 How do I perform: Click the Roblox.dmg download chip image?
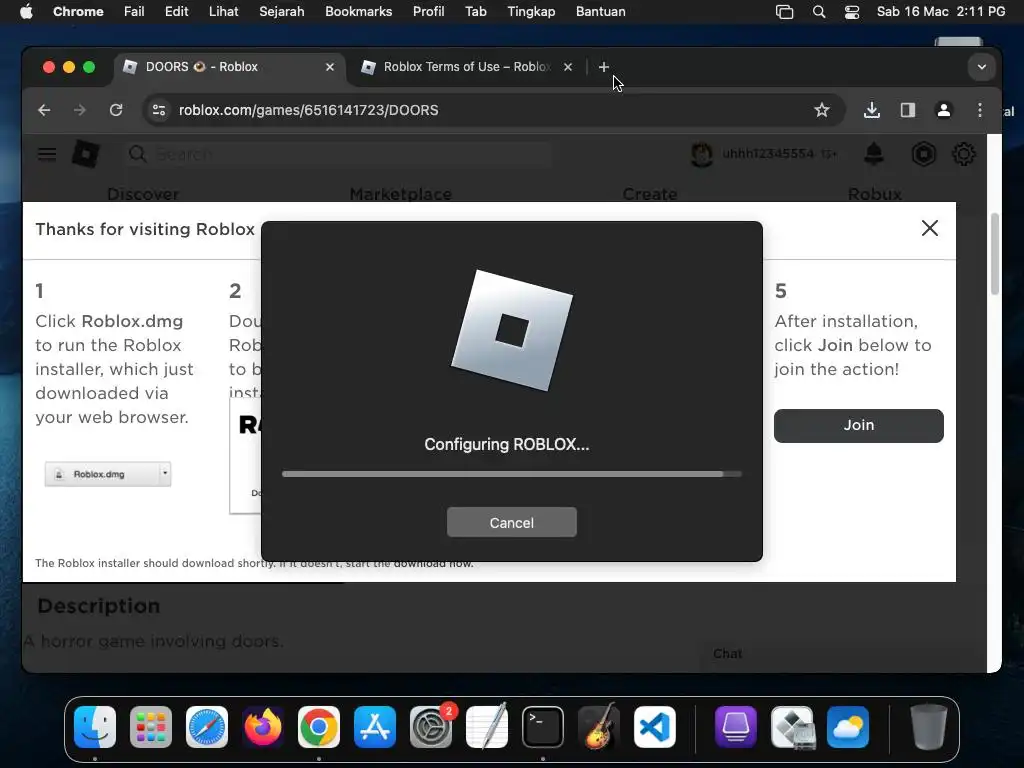coord(108,474)
